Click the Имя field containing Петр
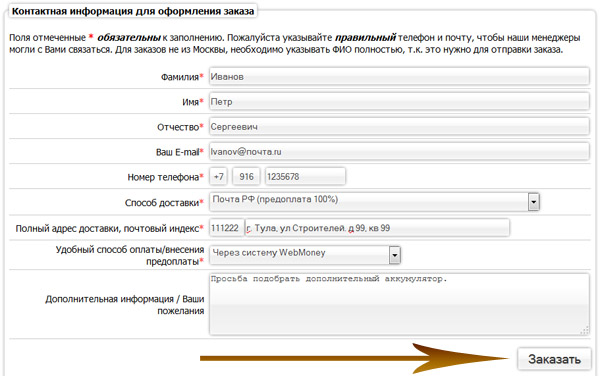Image resolution: width=600 pixels, height=376 pixels. (x=399, y=101)
